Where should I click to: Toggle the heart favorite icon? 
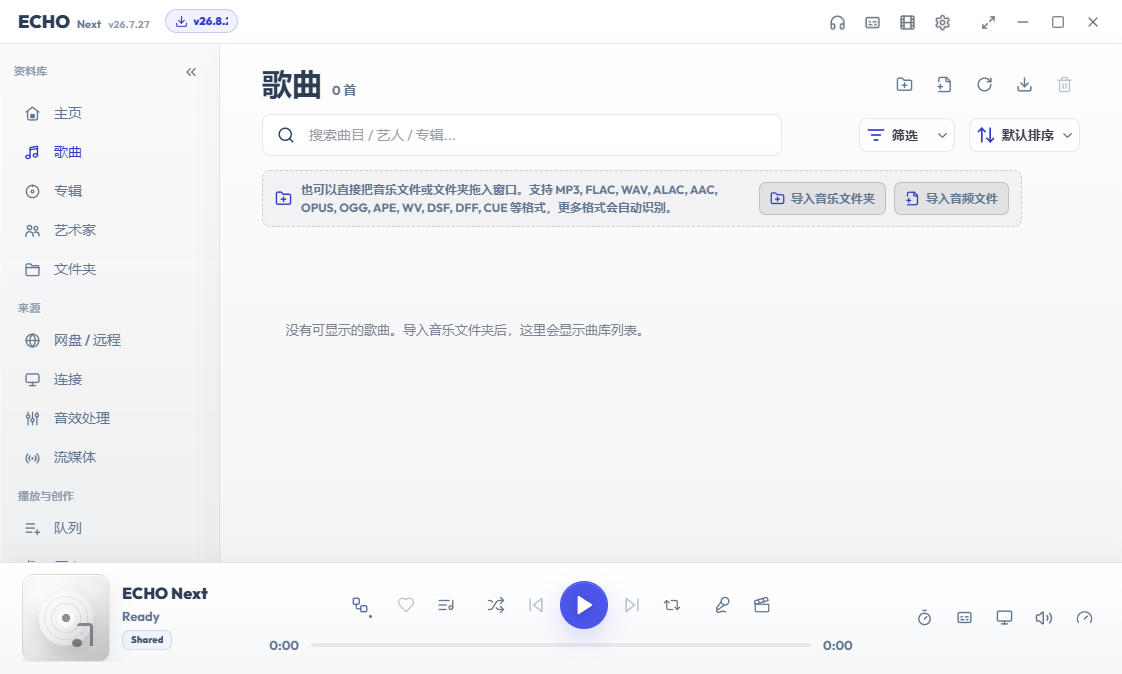coord(406,605)
